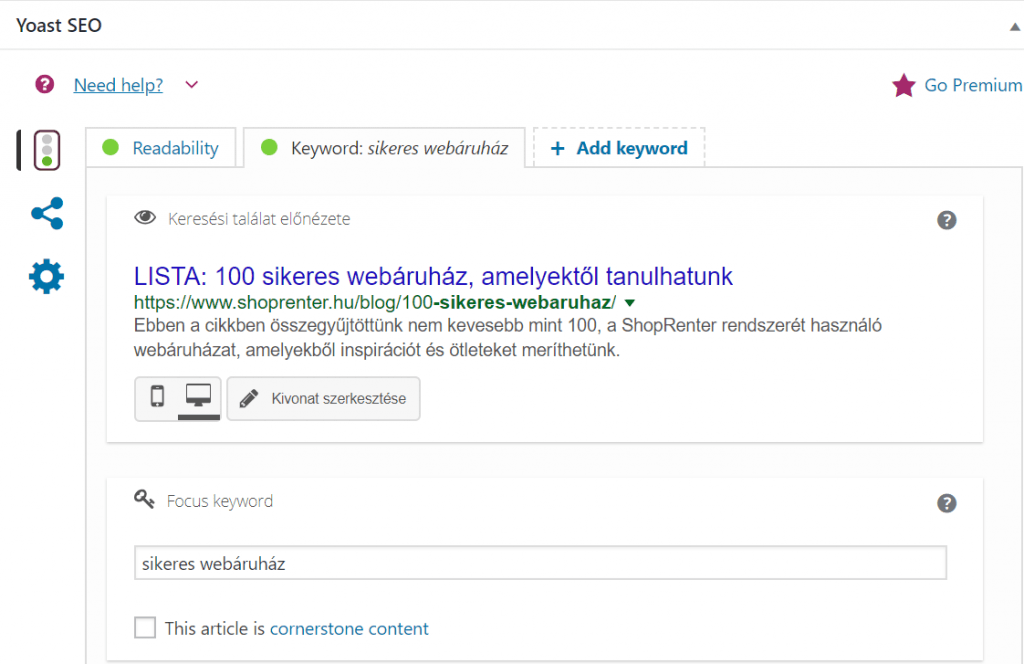Switch to the Readability tab
Image resolution: width=1024 pixels, height=664 pixels.
tap(161, 148)
